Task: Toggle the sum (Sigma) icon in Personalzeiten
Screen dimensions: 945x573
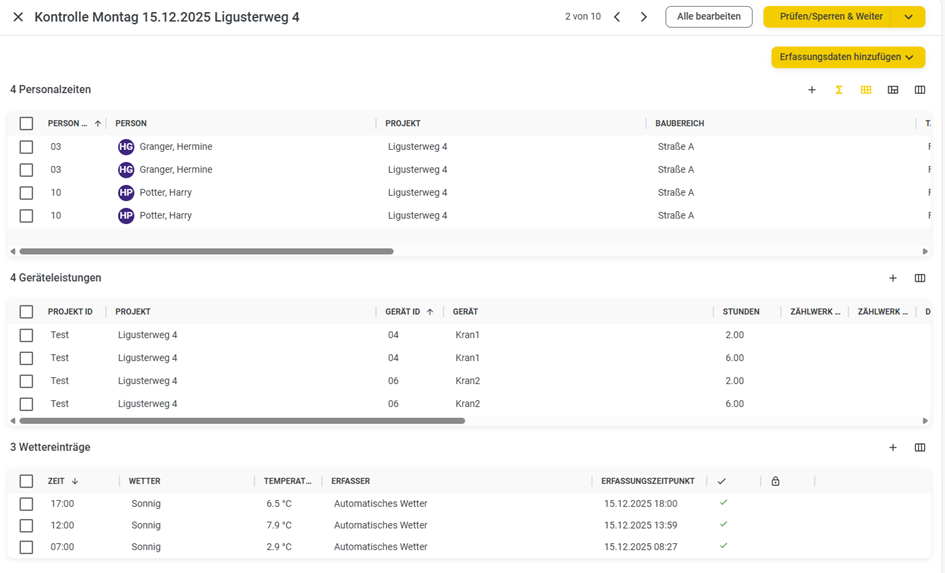Action: tap(839, 90)
